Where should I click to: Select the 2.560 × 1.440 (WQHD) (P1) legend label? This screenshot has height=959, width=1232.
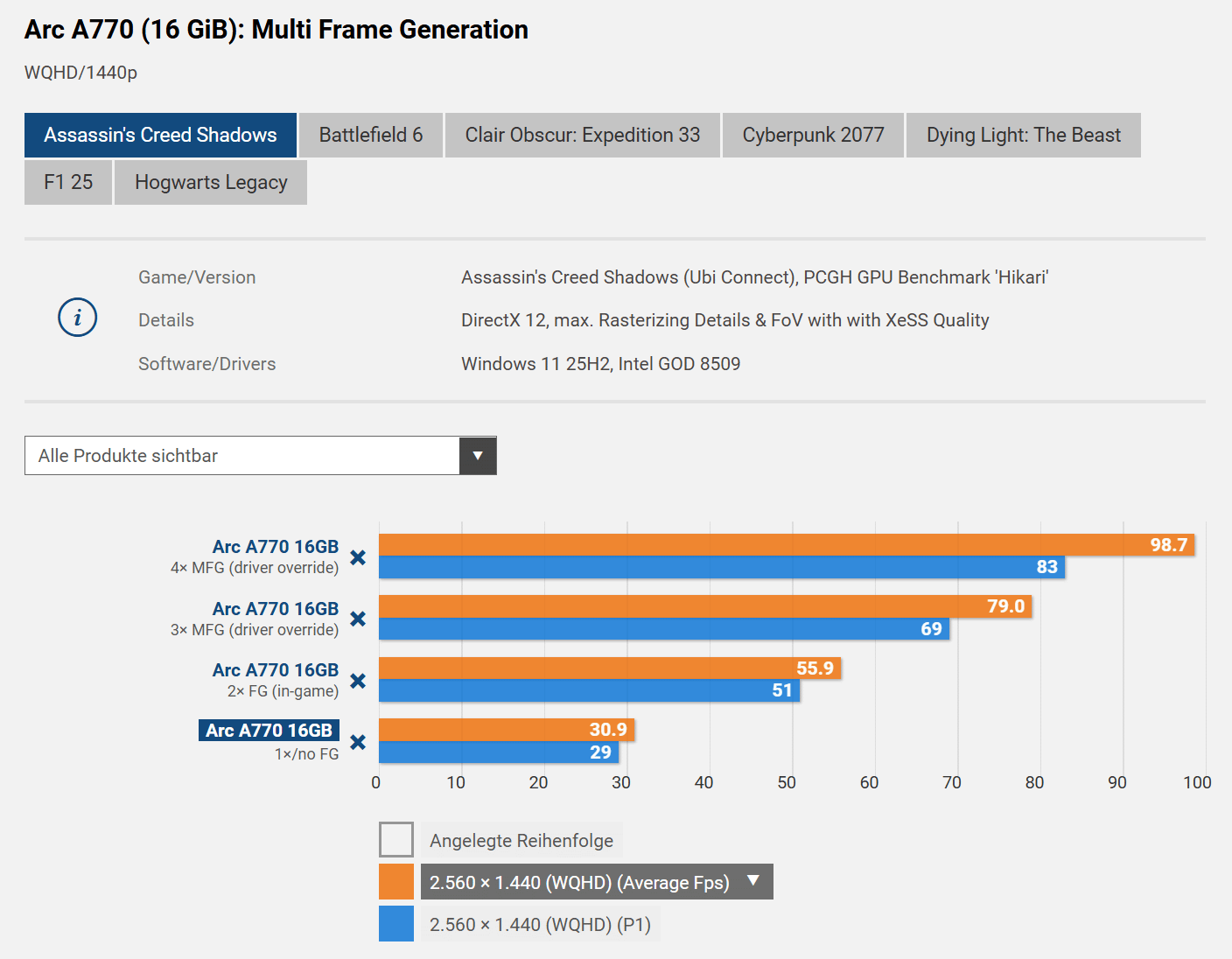[540, 925]
